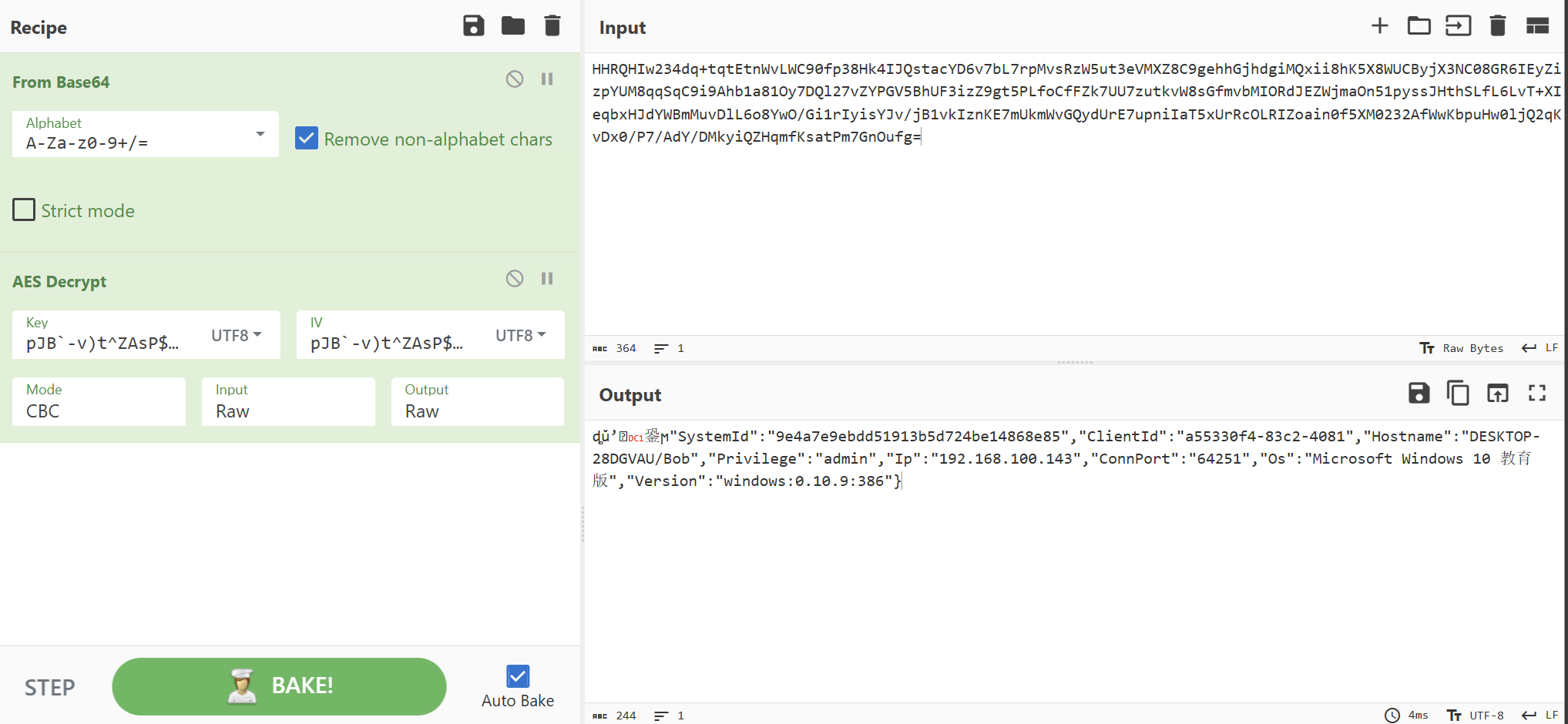1568x724 pixels.
Task: Open the AES Mode selector showing CBC
Action: coord(99,401)
